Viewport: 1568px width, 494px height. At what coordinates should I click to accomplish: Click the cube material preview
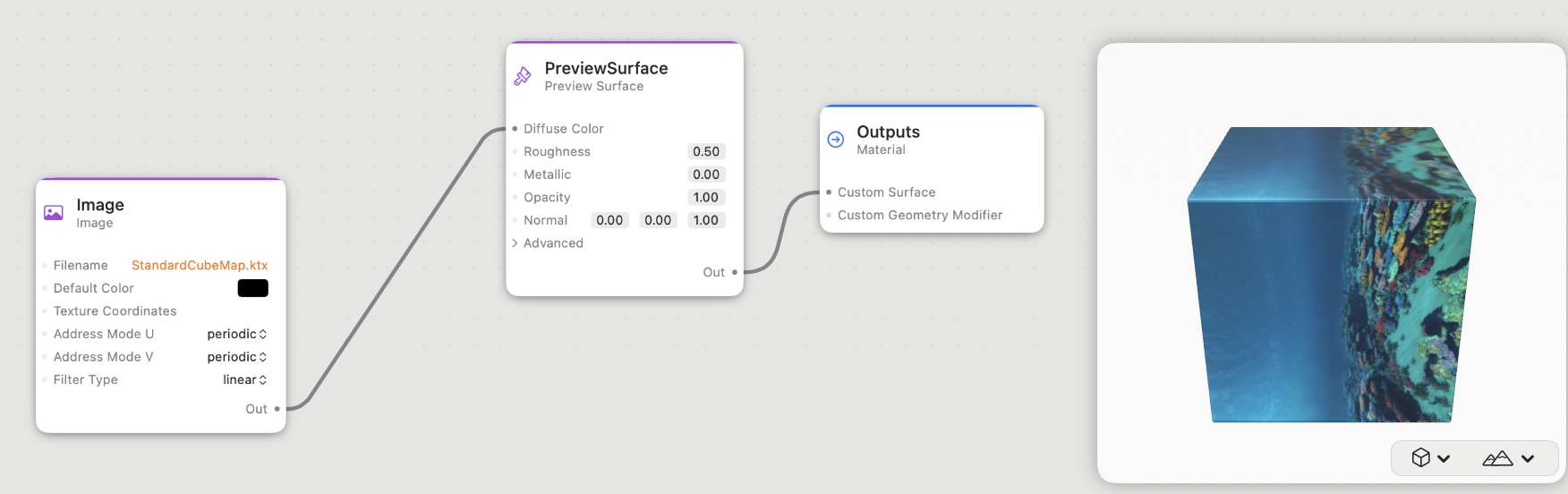[1331, 274]
